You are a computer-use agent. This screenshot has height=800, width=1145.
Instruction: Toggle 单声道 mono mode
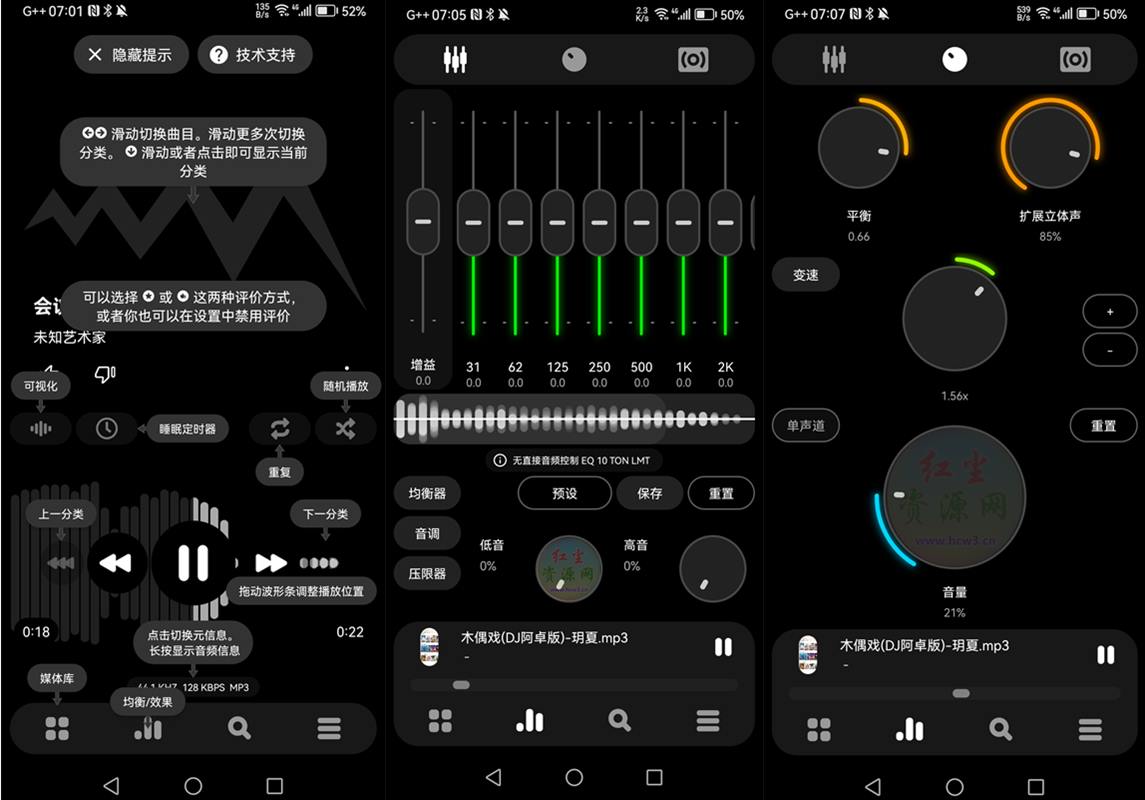point(805,426)
